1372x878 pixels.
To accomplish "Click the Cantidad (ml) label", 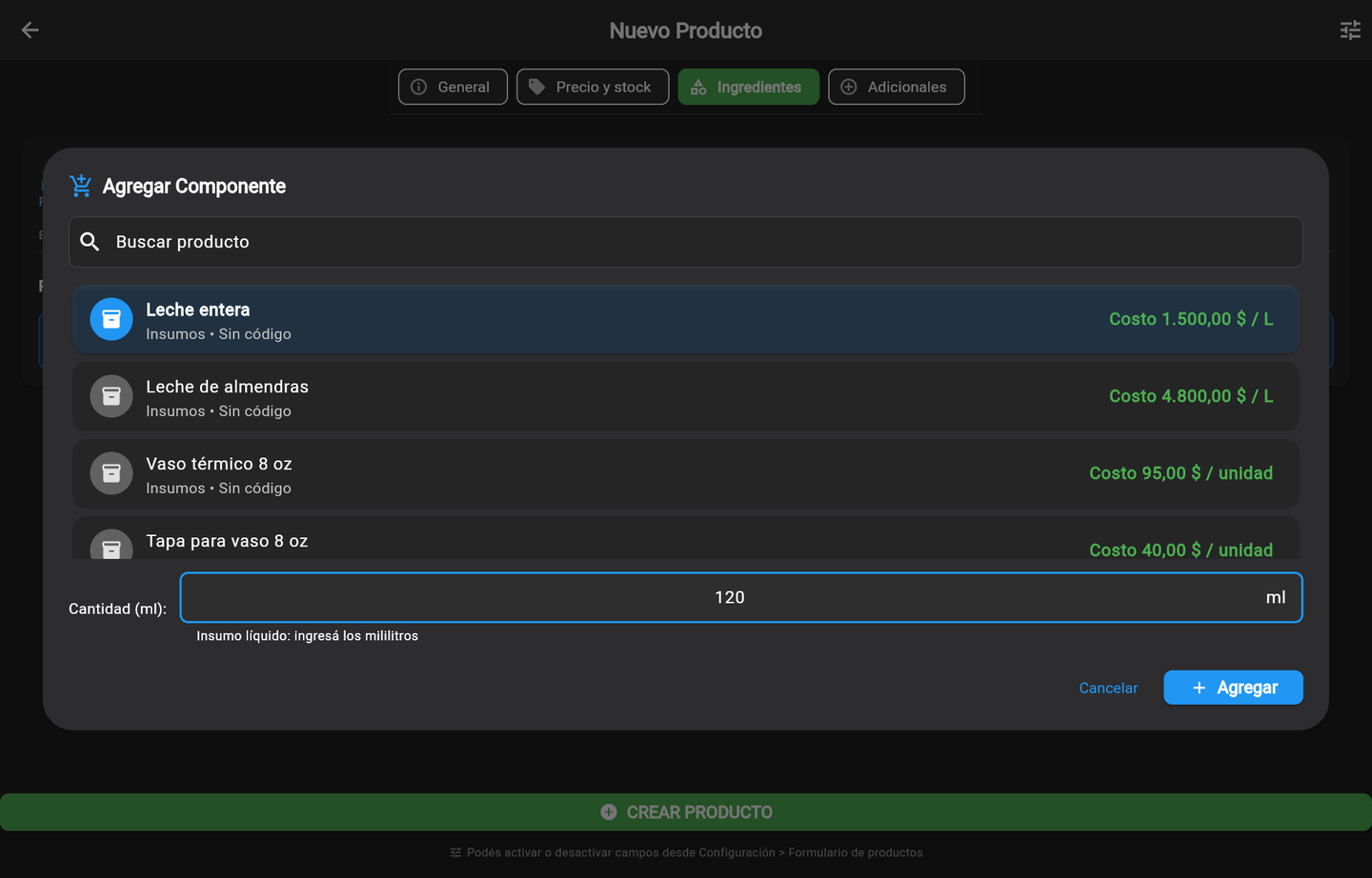I will click(117, 609).
